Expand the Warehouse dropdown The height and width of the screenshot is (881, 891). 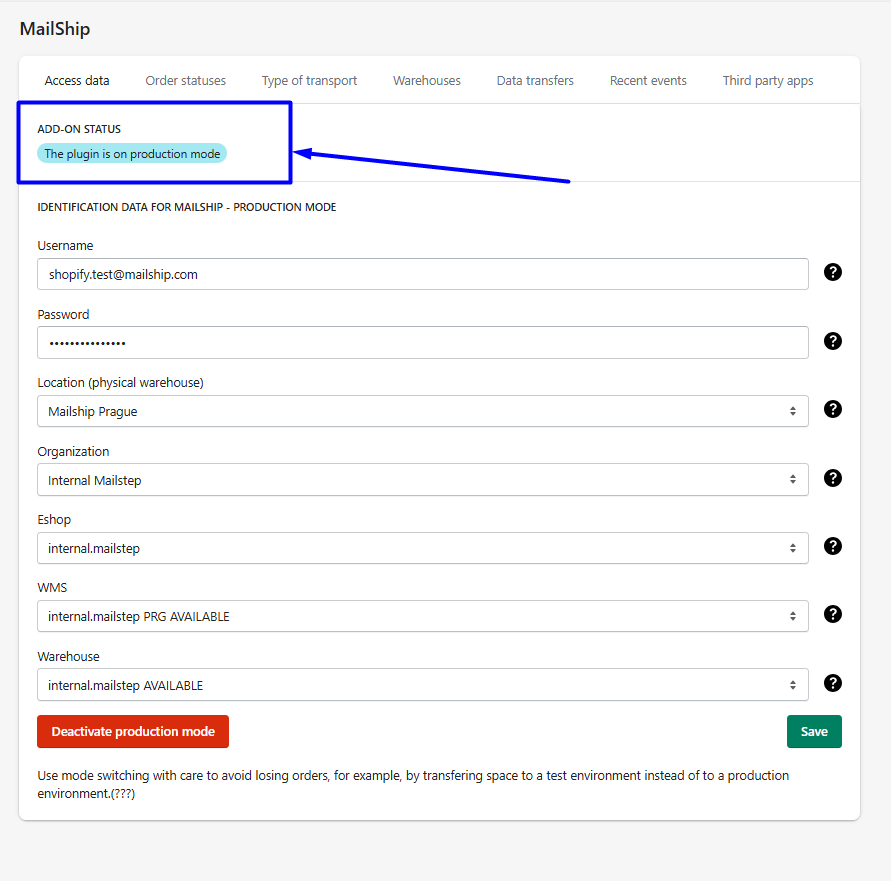coord(422,685)
